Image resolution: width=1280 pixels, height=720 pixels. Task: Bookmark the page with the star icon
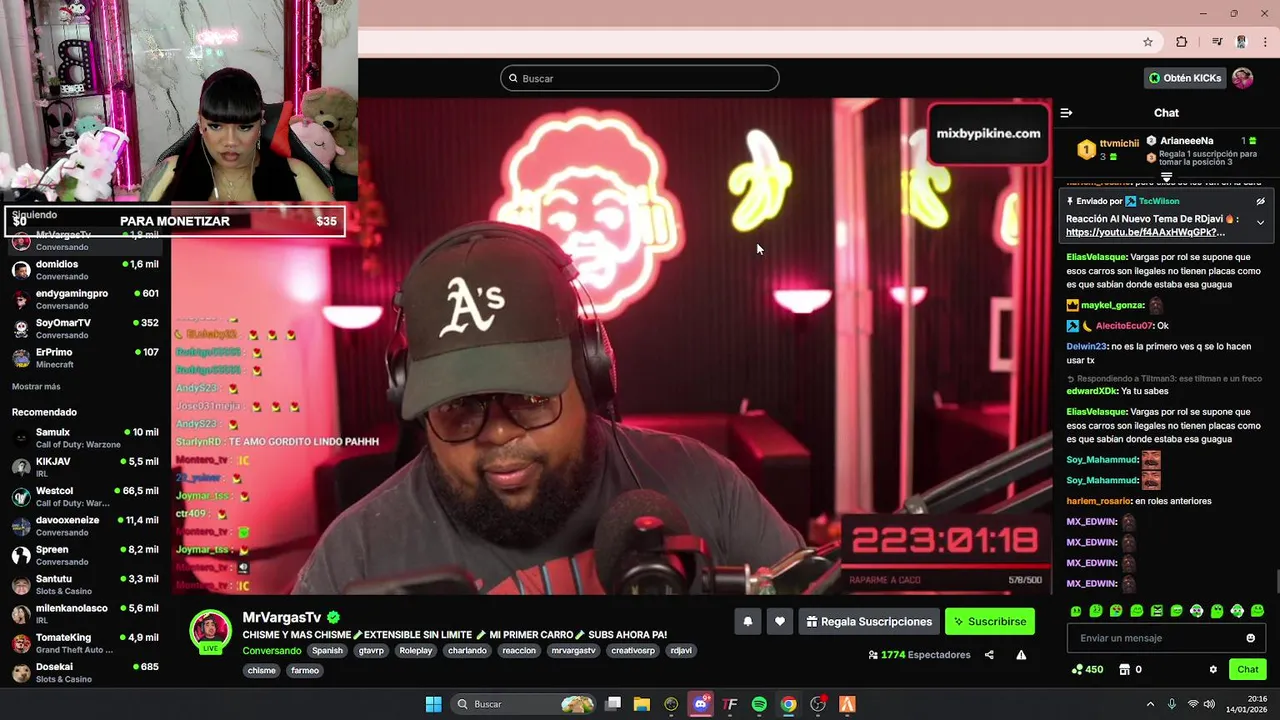(1148, 42)
